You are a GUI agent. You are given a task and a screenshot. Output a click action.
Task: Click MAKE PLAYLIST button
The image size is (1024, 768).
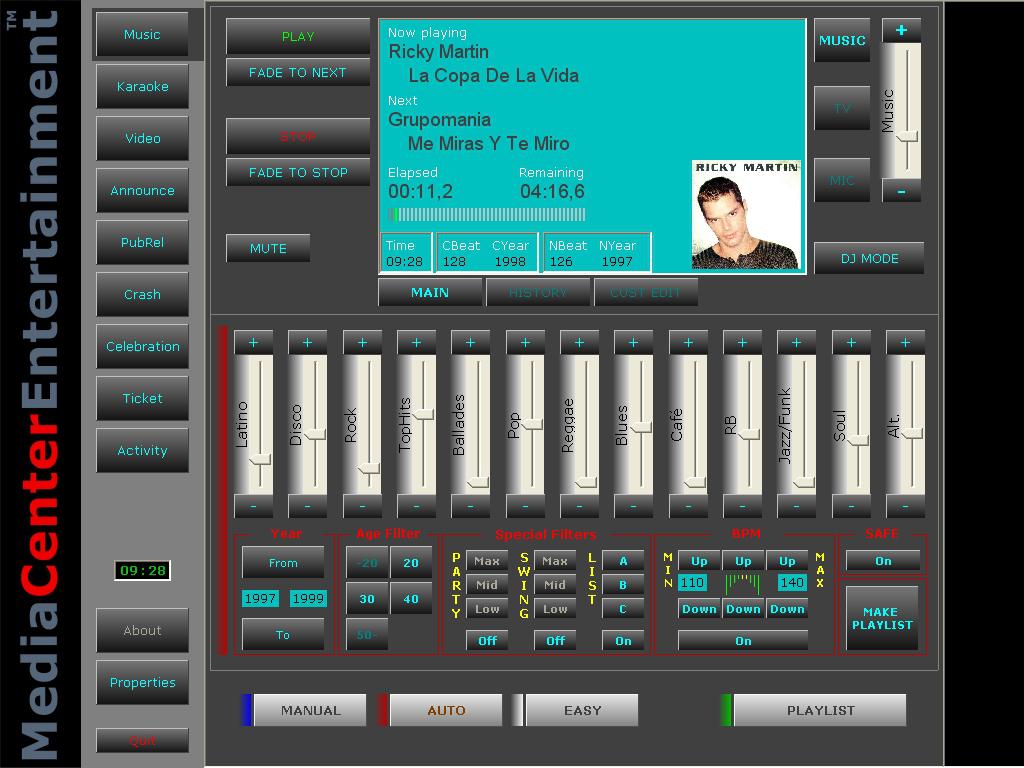[x=881, y=618]
